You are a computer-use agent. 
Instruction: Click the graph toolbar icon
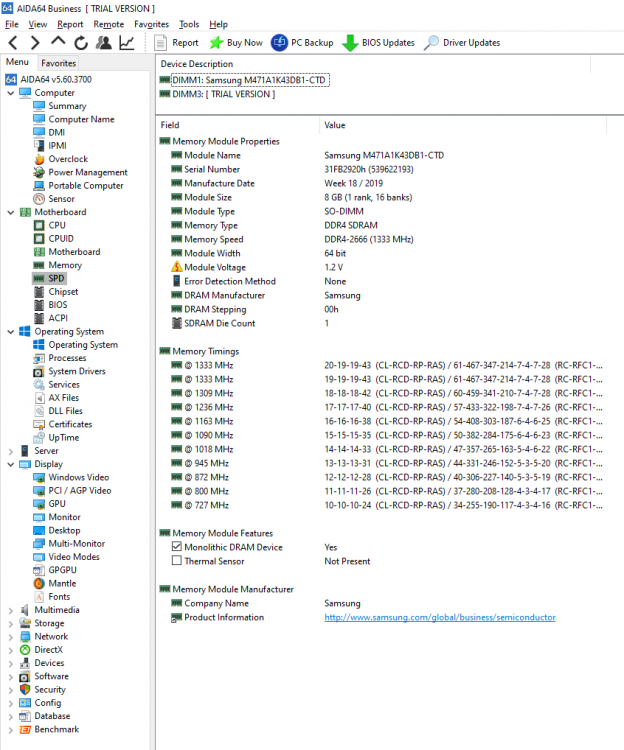tap(127, 43)
